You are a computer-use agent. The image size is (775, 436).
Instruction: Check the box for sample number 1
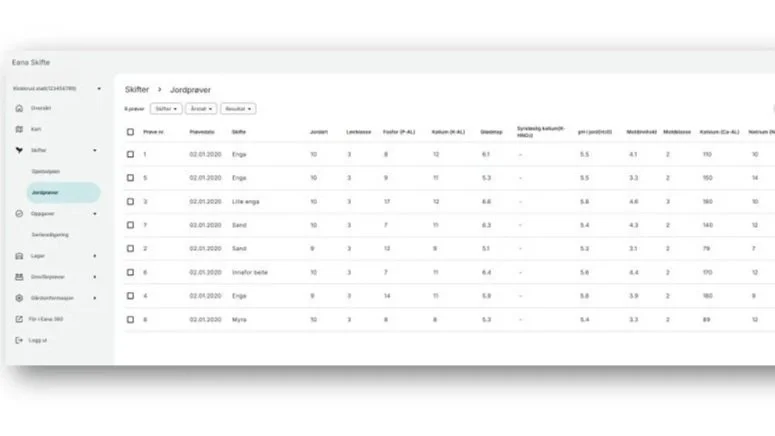click(130, 154)
